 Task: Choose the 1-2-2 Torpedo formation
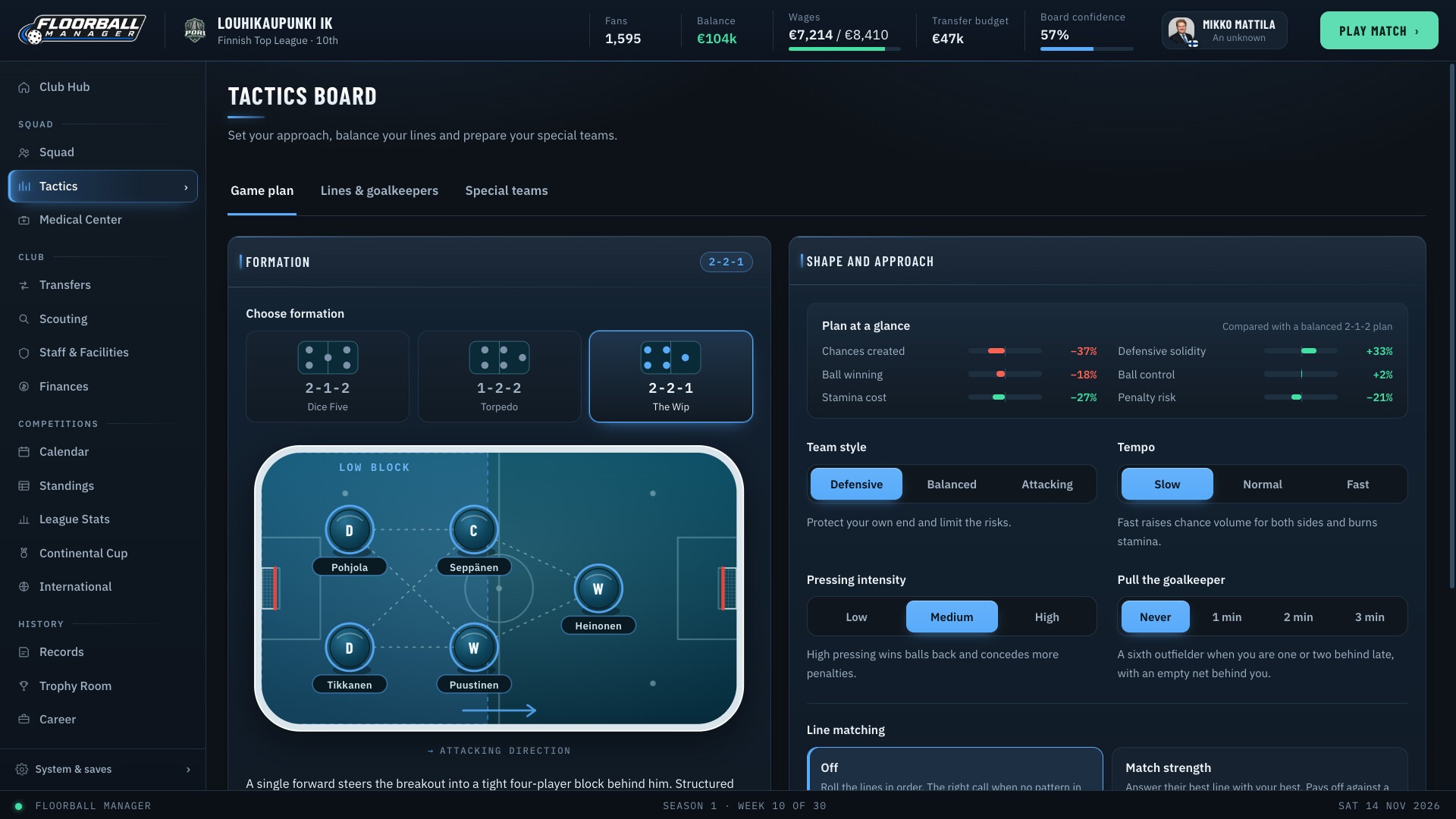(x=499, y=376)
